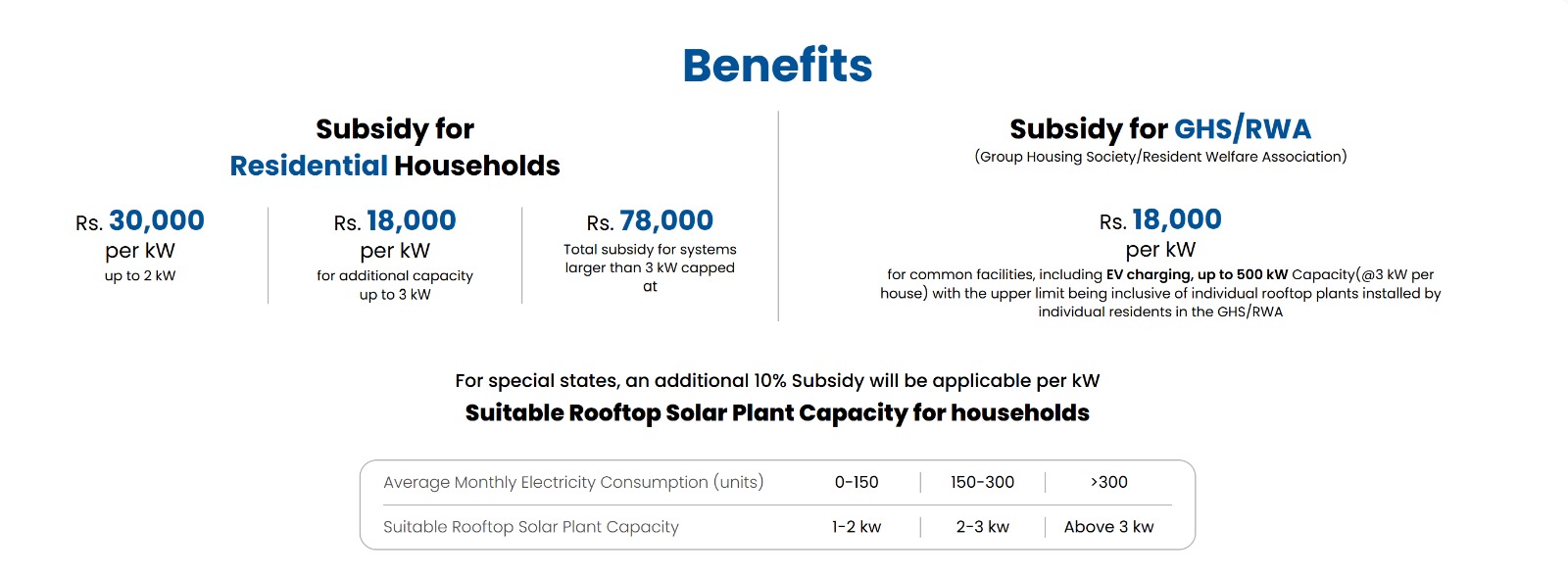
Task: Select the Rs. 30,000 subsidy amount
Action: click(x=140, y=221)
